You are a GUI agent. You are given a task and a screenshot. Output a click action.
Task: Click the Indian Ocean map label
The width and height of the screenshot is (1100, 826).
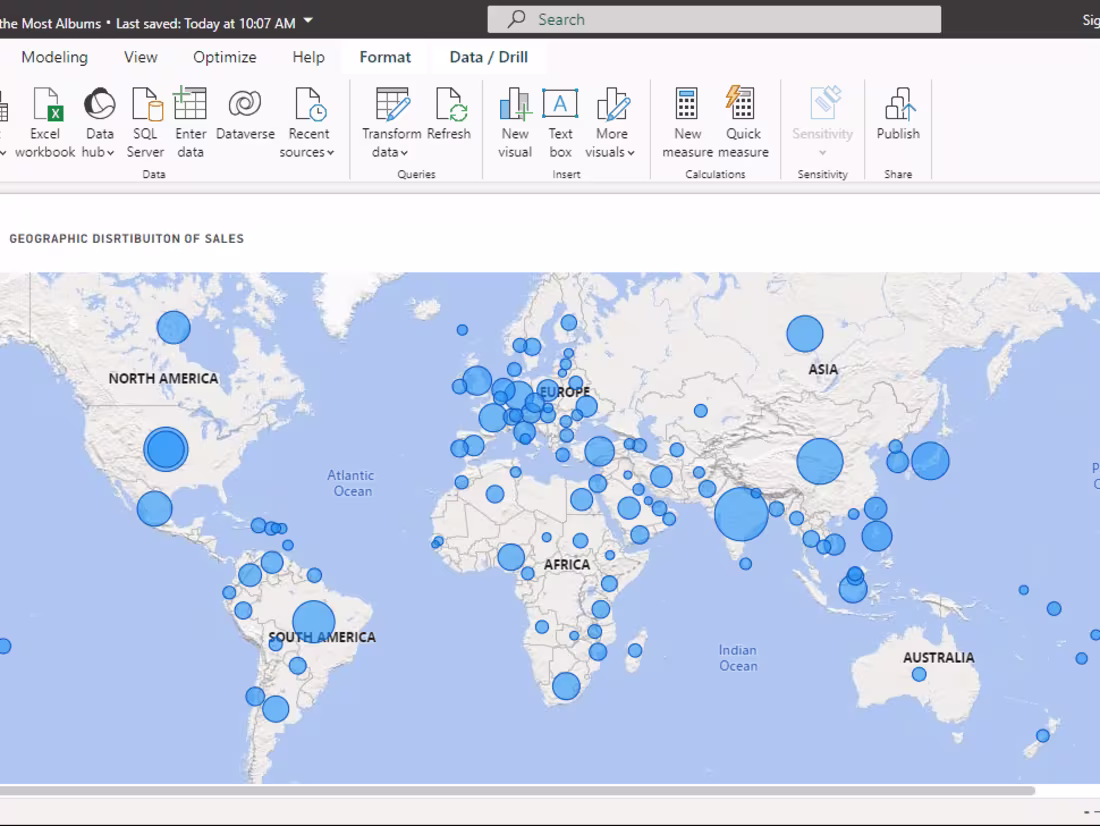coord(738,658)
